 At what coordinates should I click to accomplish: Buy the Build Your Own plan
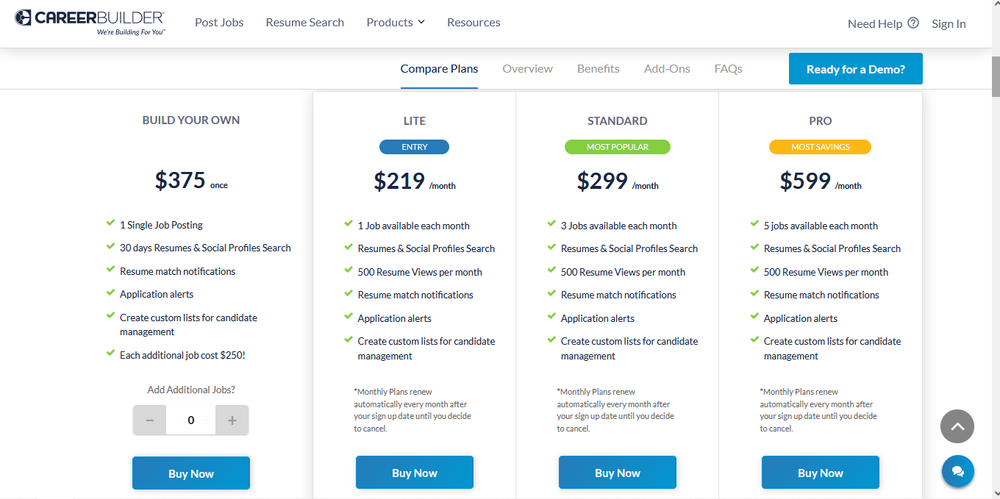191,473
